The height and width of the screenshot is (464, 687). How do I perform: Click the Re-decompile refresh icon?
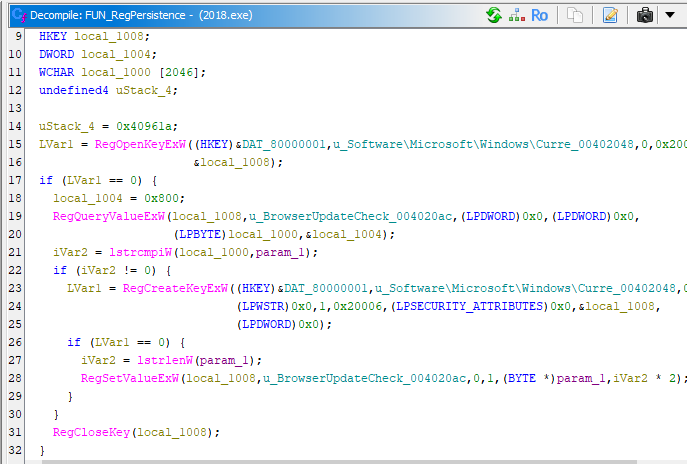(x=494, y=15)
